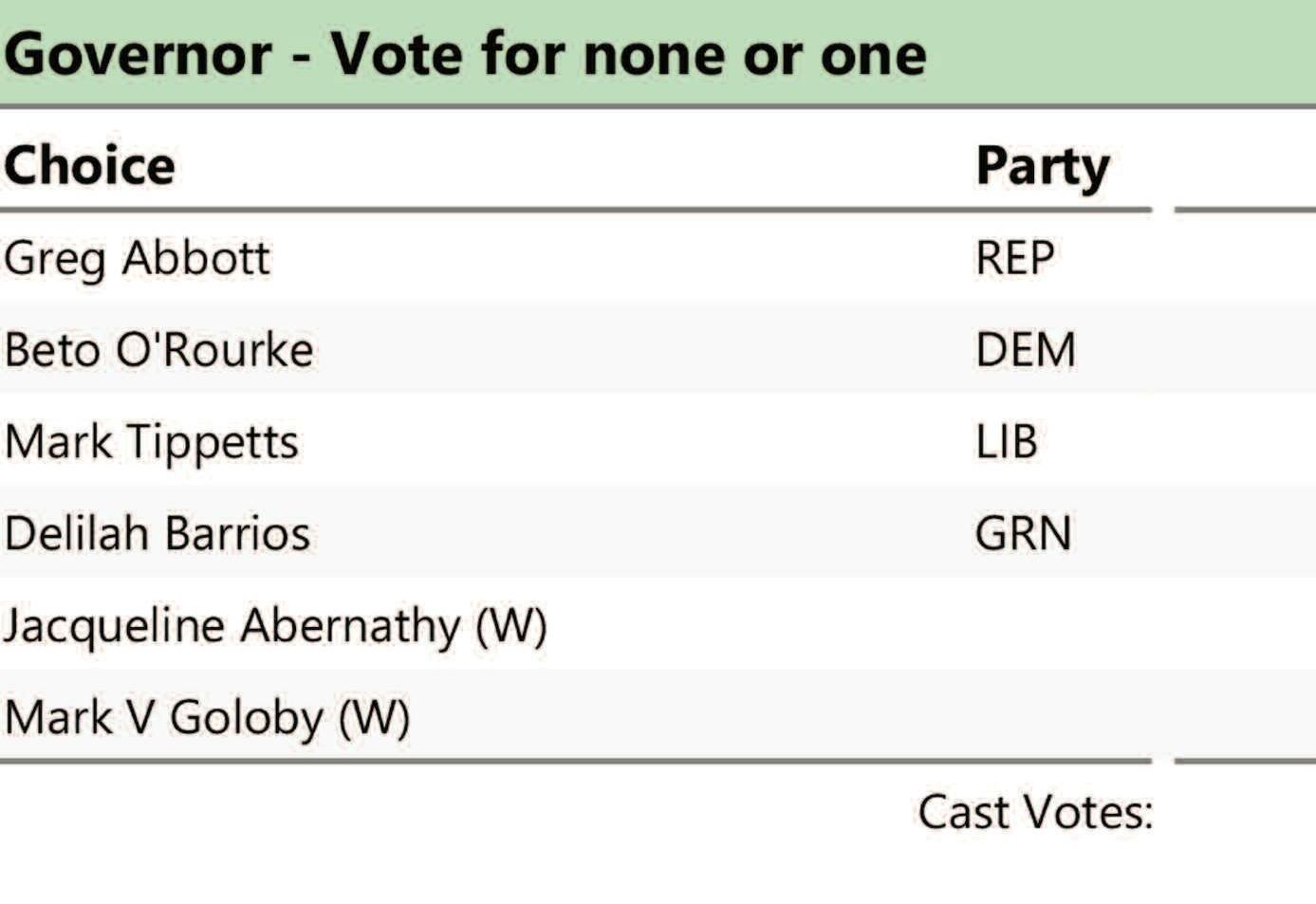Click the surname Abbott in first row
Image resolution: width=1316 pixels, height=904 pixels.
pyautogui.click(x=196, y=258)
